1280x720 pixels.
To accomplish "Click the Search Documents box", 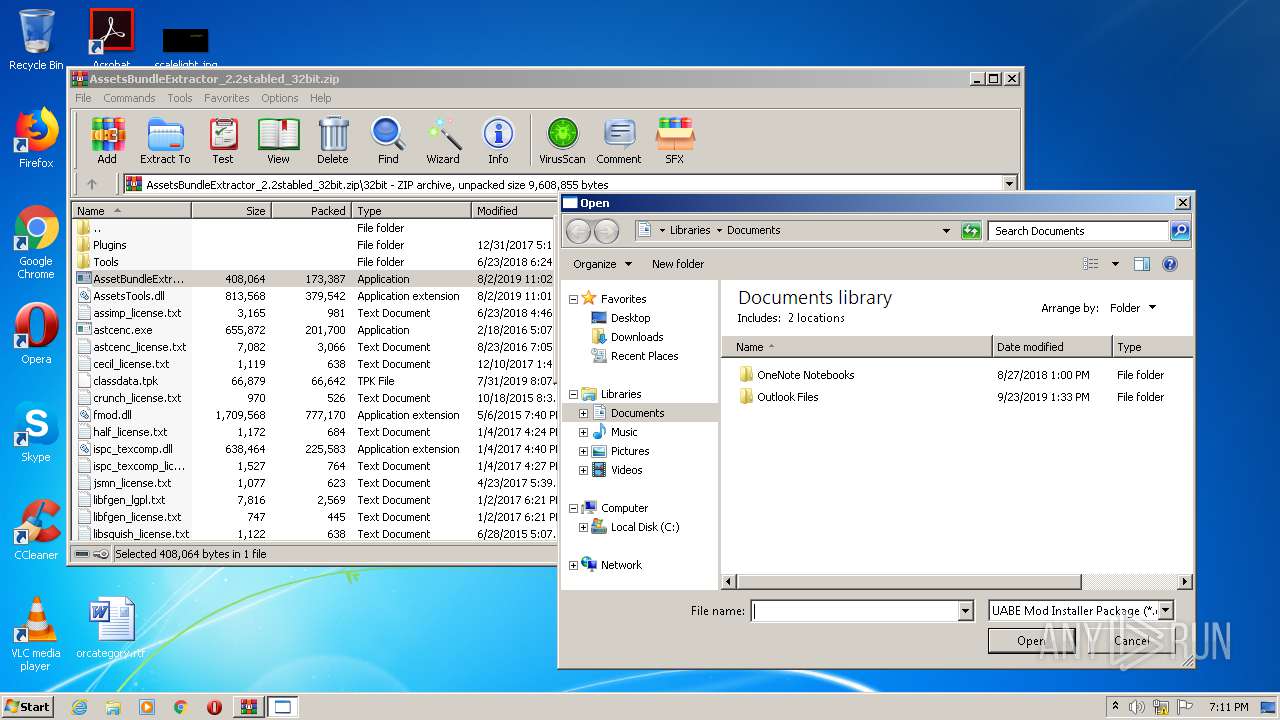I will 1079,231.
